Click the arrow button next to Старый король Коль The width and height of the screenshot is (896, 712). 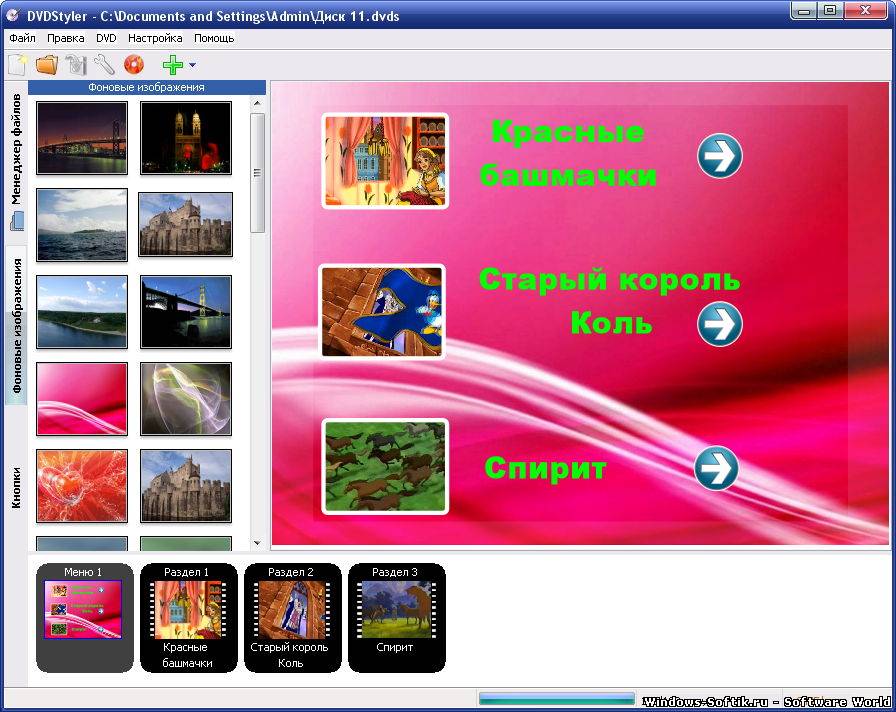(720, 323)
